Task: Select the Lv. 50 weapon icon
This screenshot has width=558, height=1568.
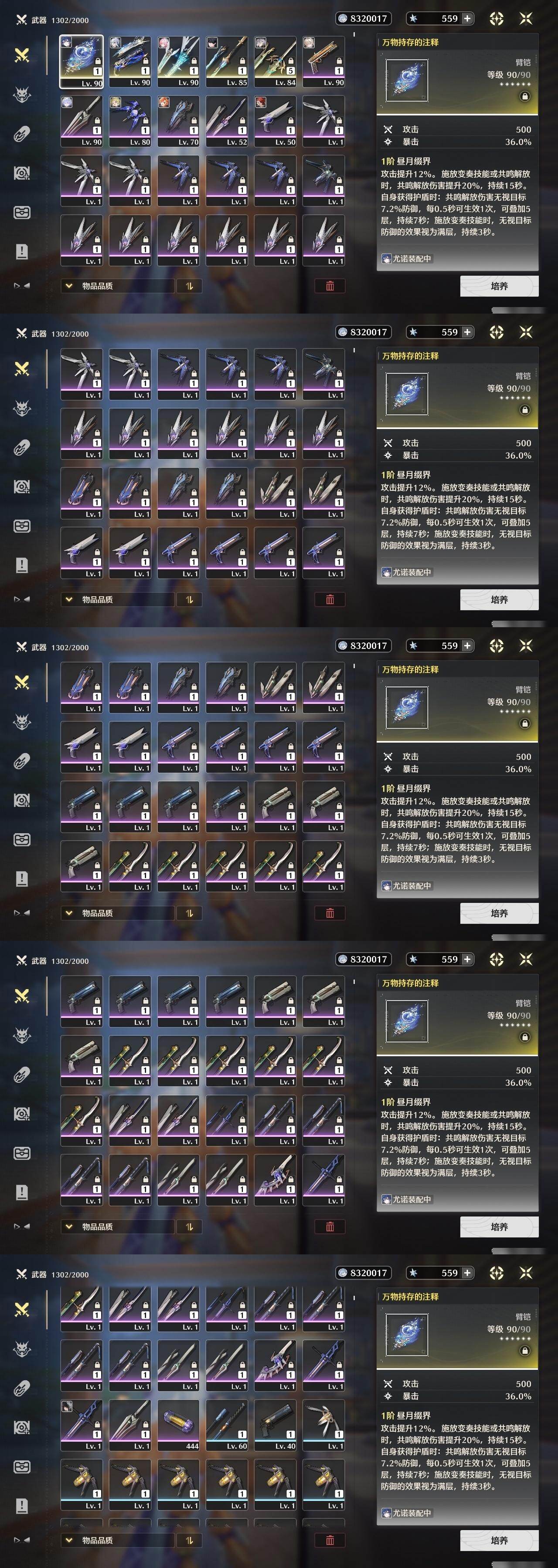Action: coord(276,121)
